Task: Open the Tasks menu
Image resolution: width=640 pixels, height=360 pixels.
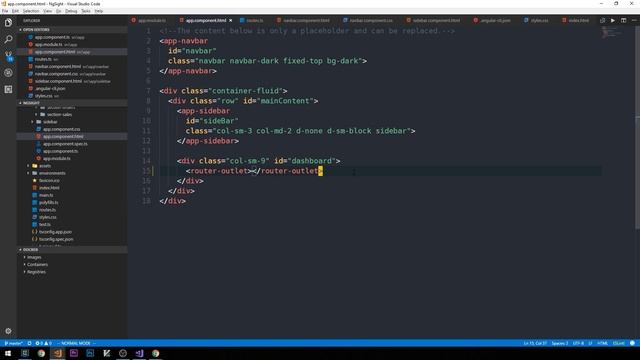Action: 86,11
